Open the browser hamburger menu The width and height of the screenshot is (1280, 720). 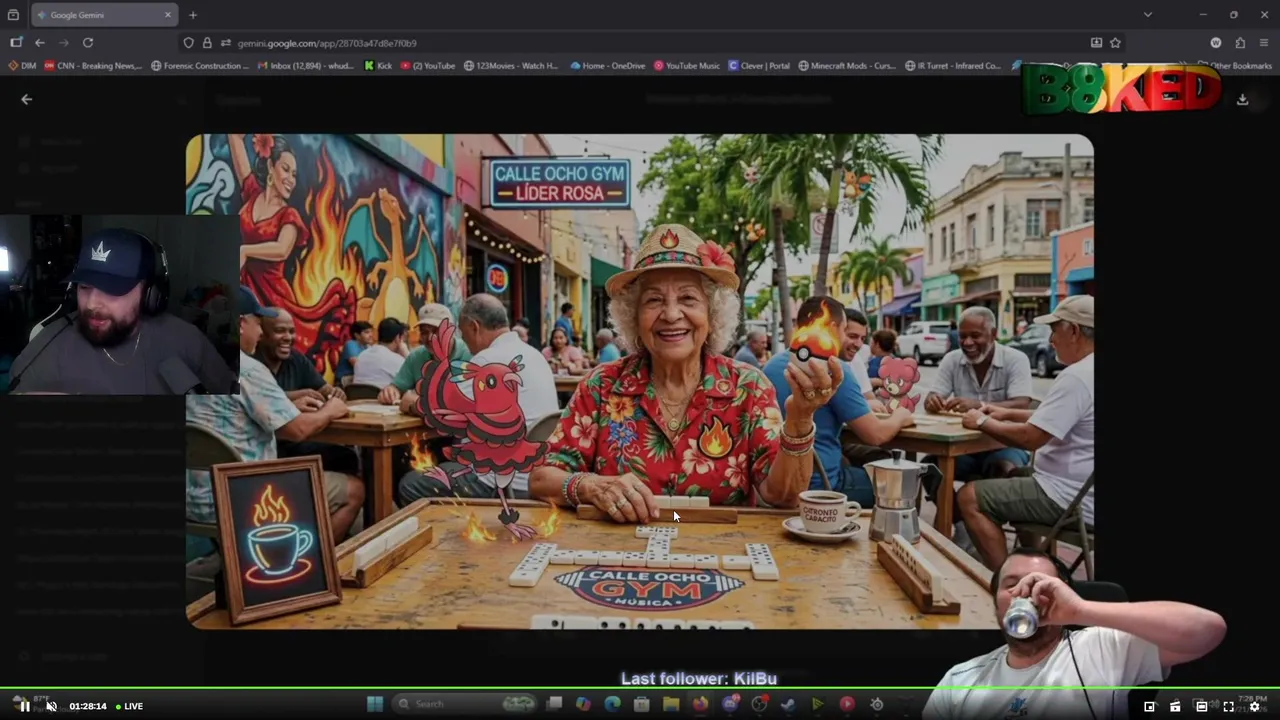coord(1264,43)
